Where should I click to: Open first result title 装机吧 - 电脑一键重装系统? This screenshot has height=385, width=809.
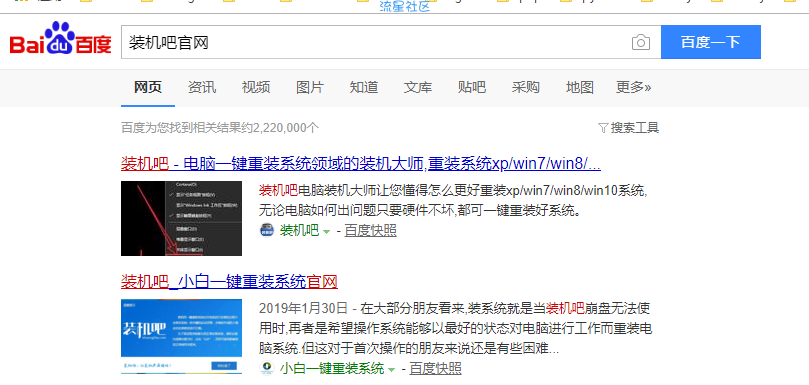[361, 164]
